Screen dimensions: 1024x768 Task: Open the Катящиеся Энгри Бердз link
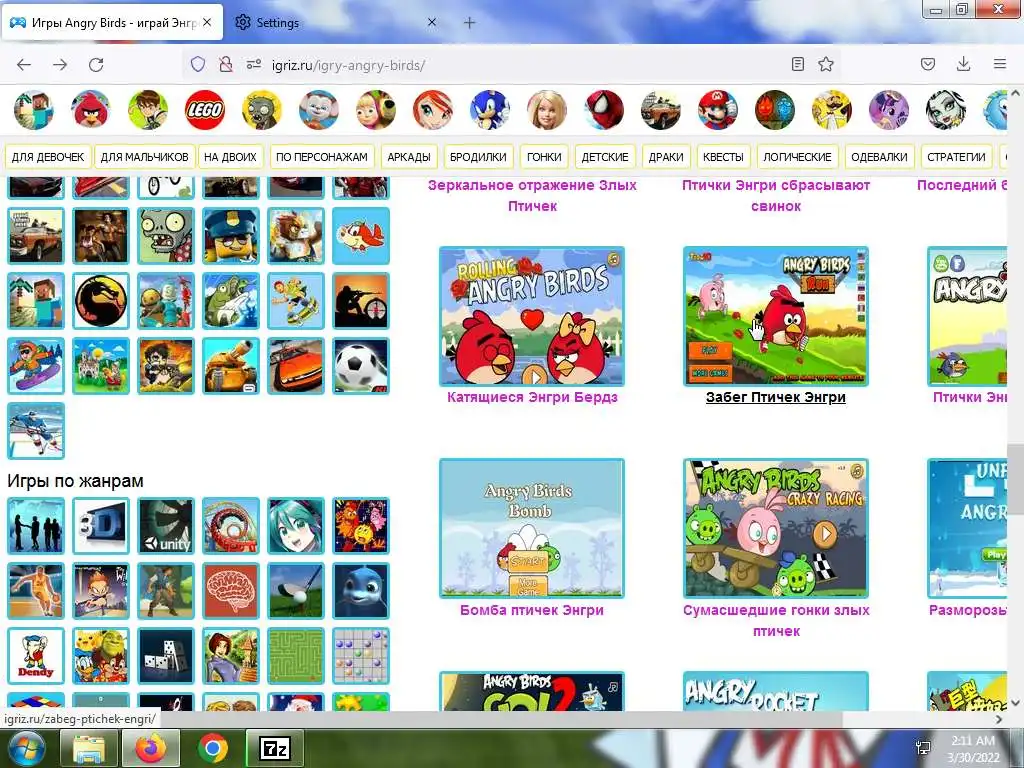pyautogui.click(x=532, y=397)
